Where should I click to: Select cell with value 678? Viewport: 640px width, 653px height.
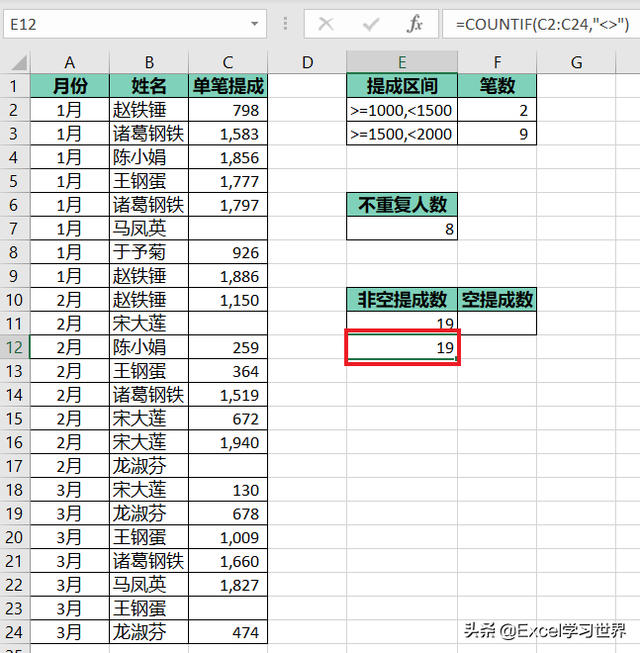pos(228,513)
